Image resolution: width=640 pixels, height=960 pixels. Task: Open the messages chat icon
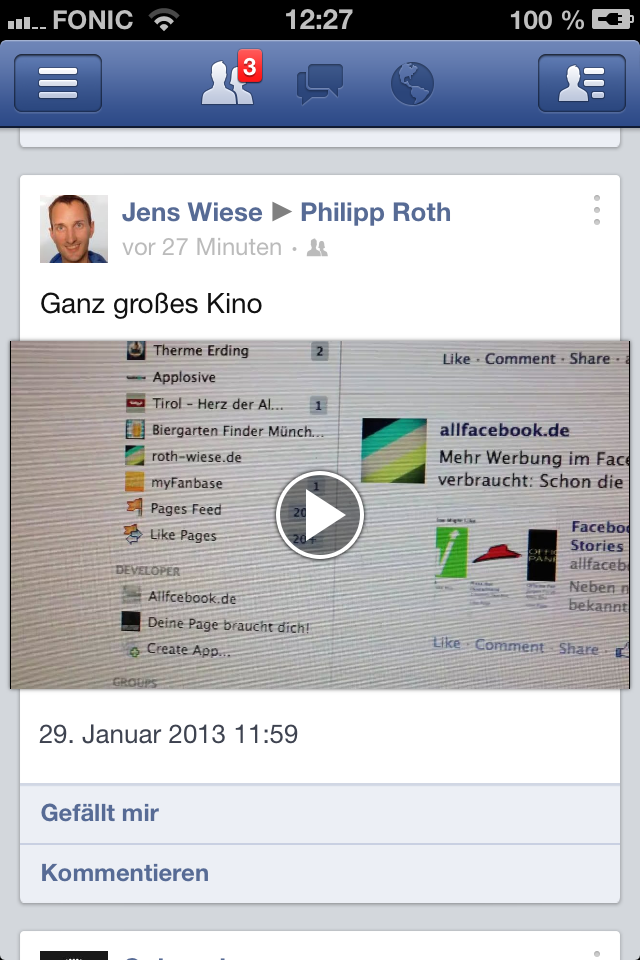(x=320, y=84)
